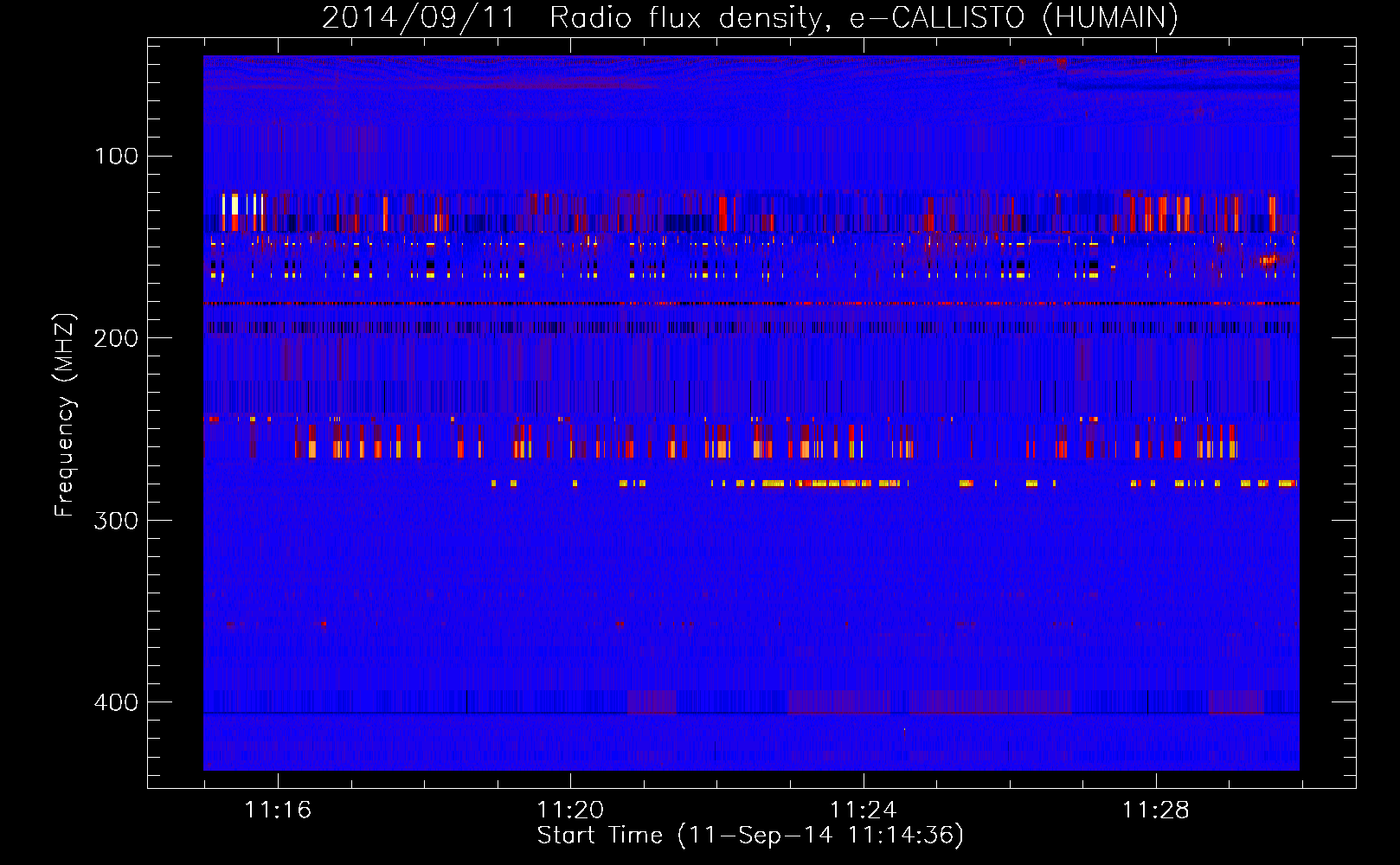
Task: Click the "Frequency (MHZ)" axis label
Action: pyautogui.click(x=65, y=415)
